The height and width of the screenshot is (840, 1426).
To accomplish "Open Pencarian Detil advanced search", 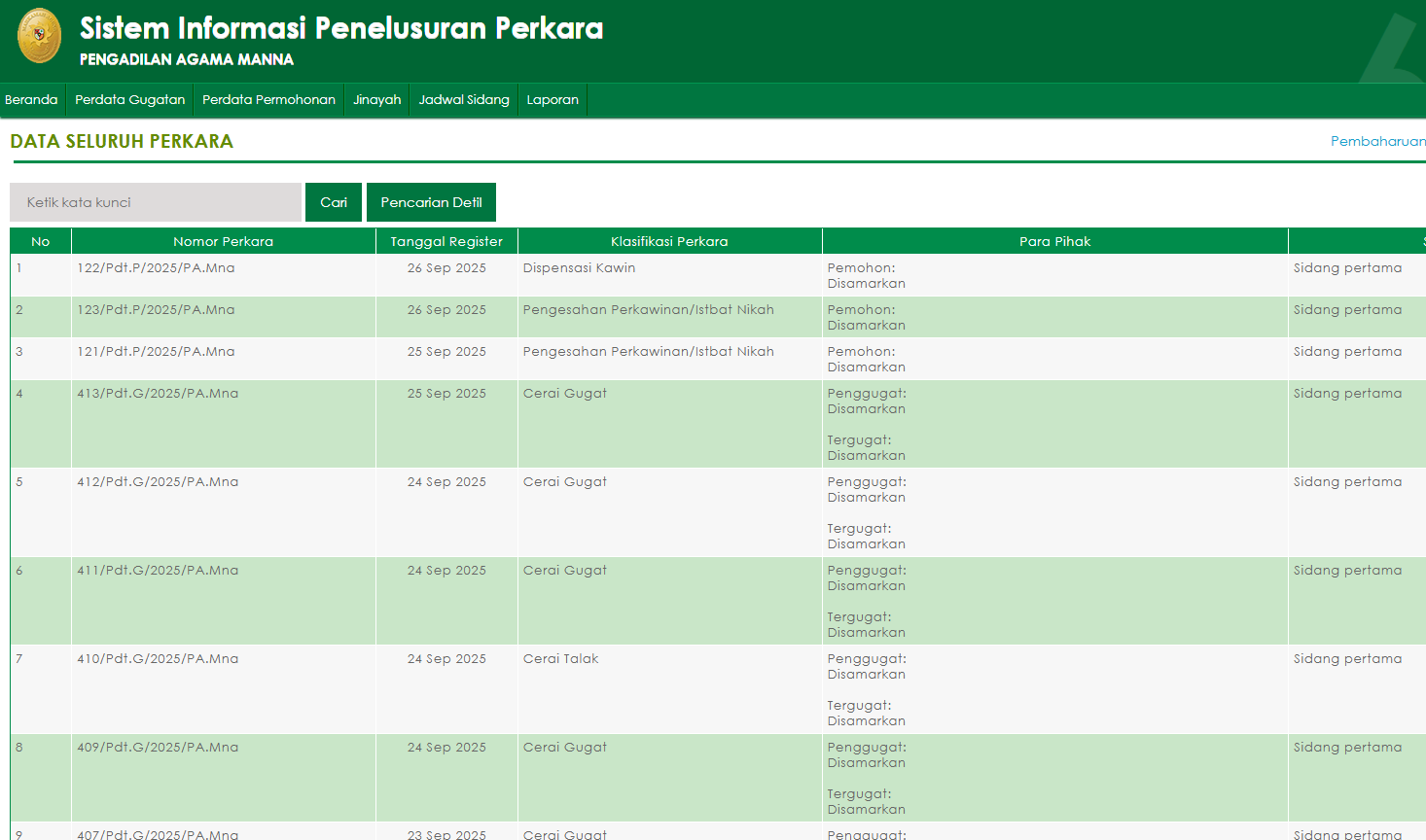I will point(431,202).
